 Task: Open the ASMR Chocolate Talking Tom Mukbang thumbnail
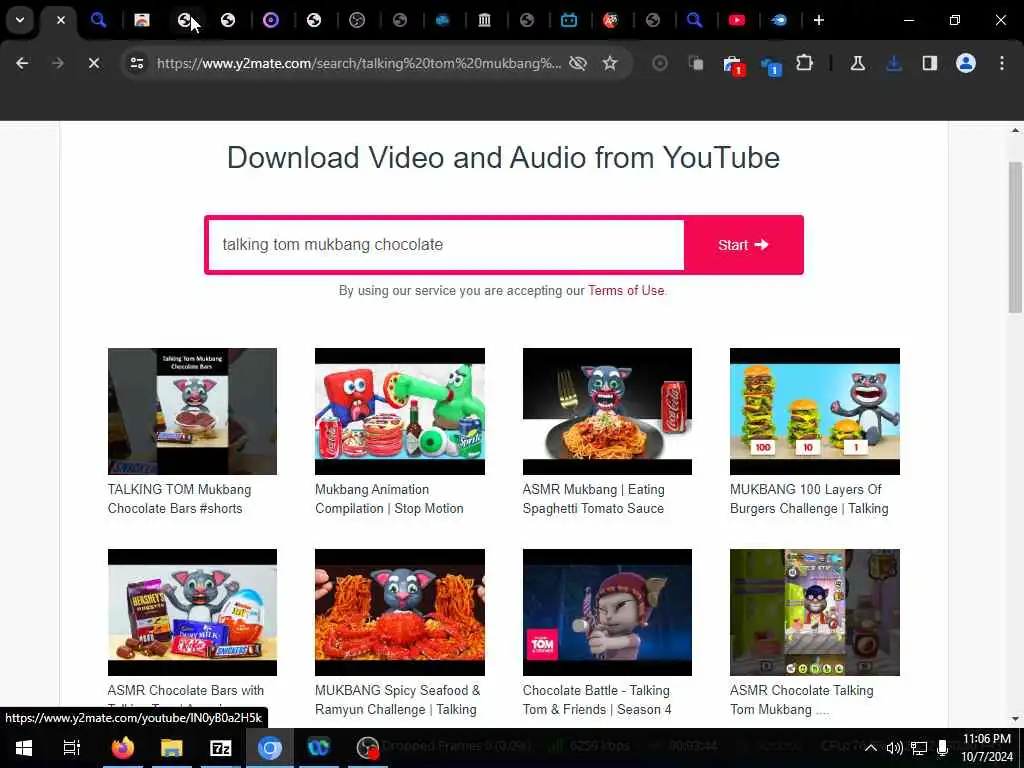[815, 613]
